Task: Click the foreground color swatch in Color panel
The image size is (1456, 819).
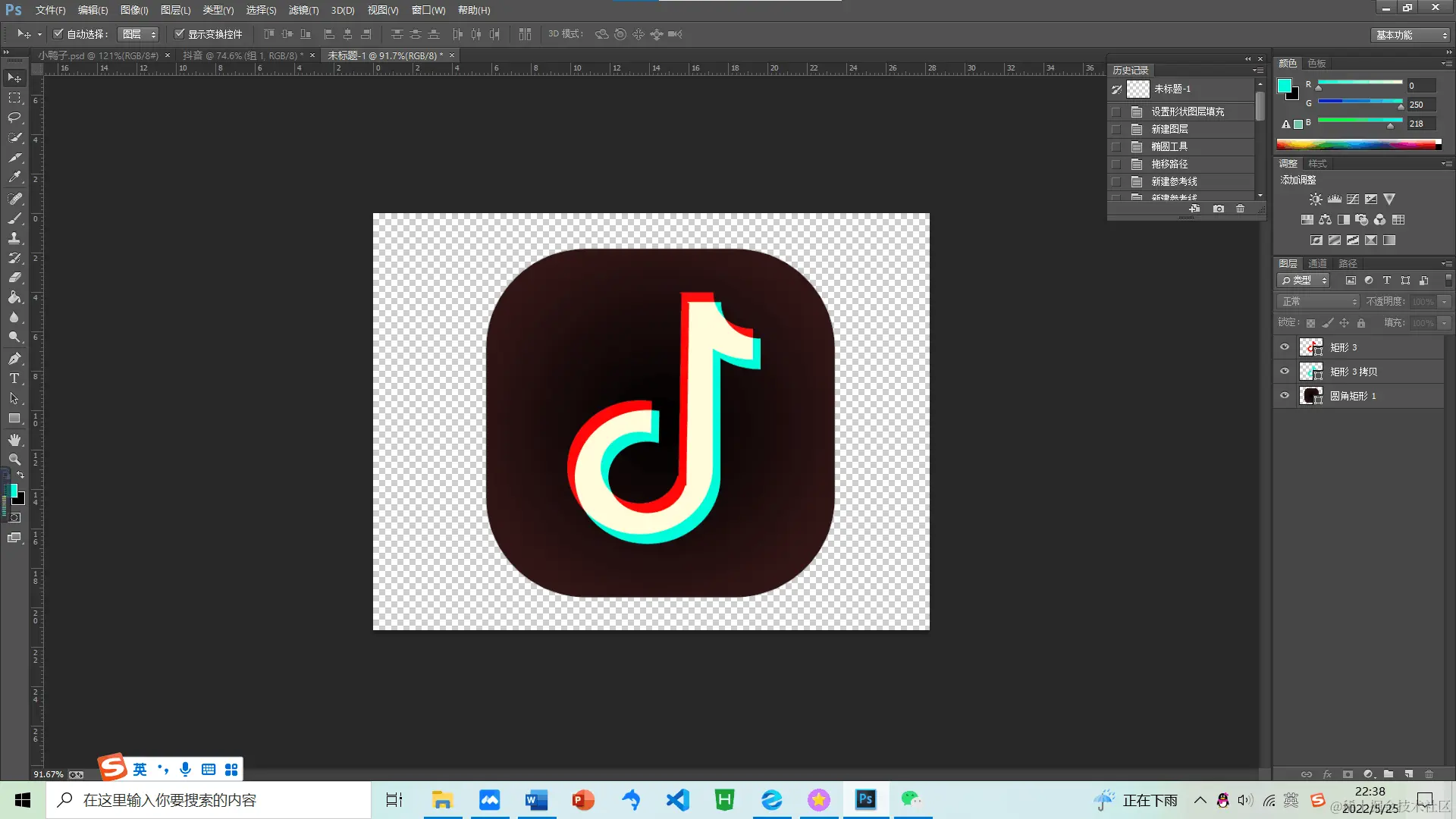Action: click(x=1285, y=86)
